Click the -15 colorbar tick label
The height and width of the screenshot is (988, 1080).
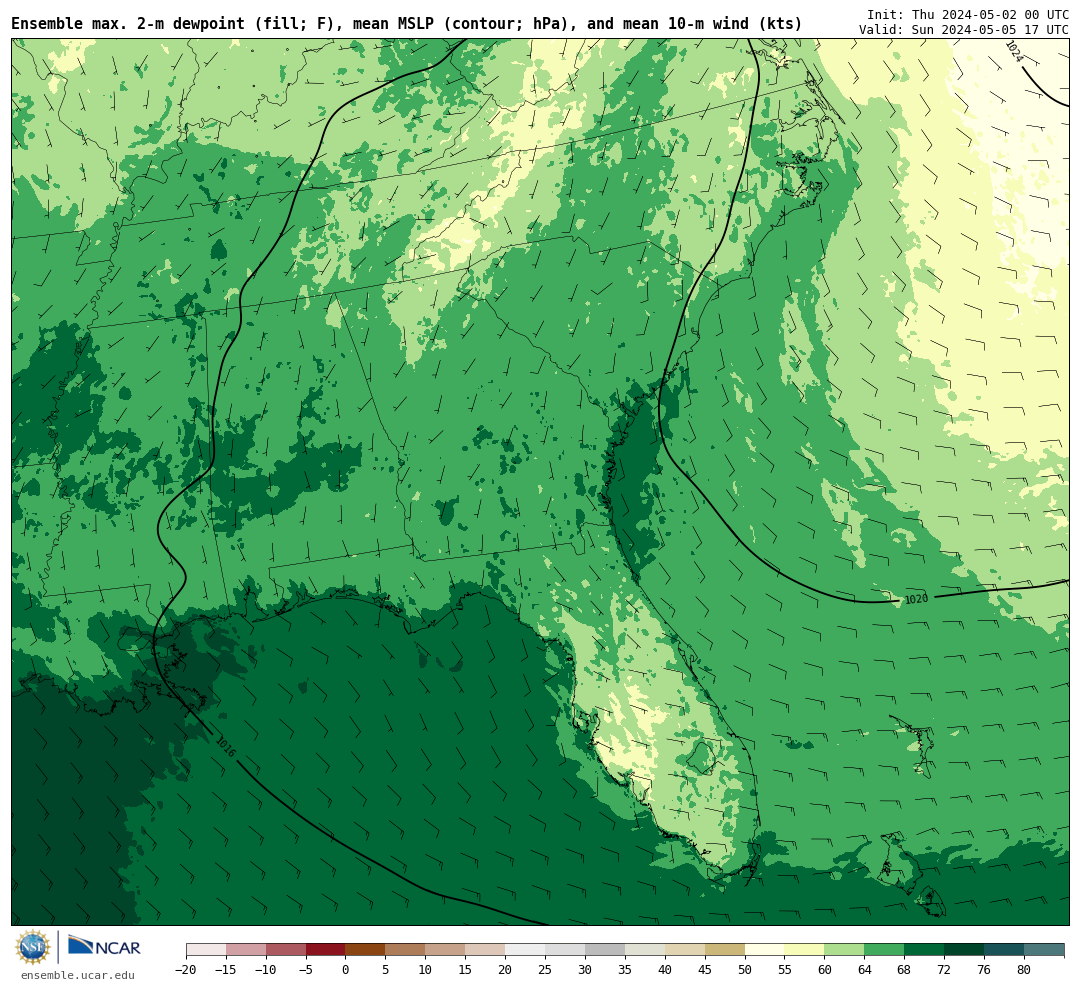(x=225, y=970)
